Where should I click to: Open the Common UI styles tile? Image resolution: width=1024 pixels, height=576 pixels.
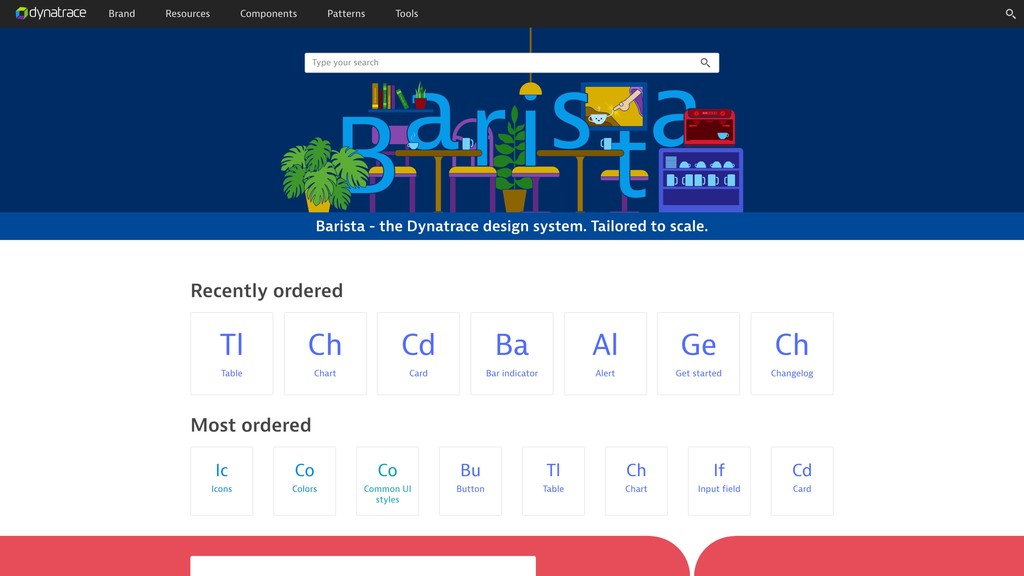tap(387, 481)
